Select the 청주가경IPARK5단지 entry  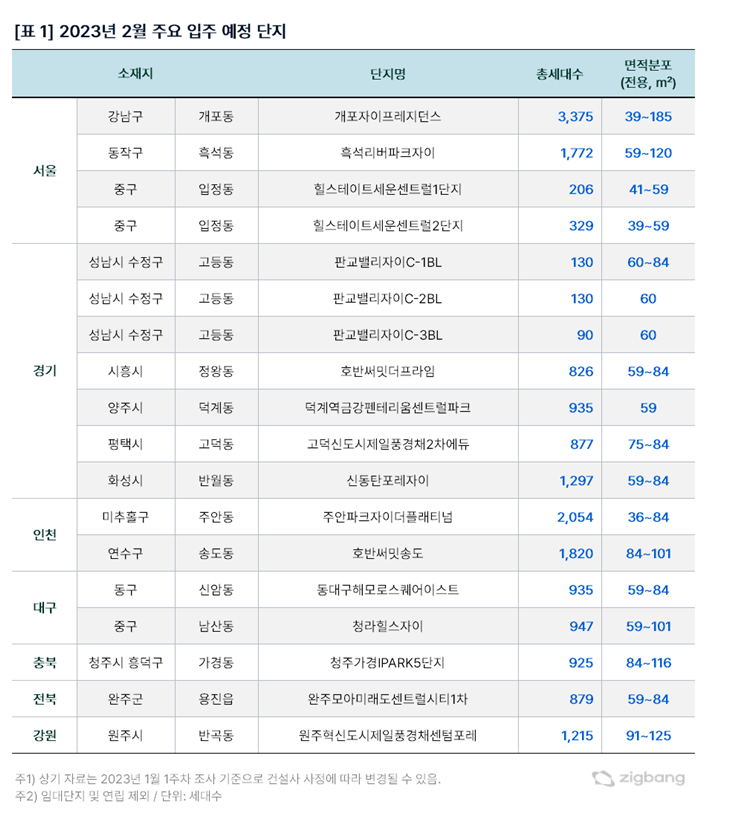(387, 663)
